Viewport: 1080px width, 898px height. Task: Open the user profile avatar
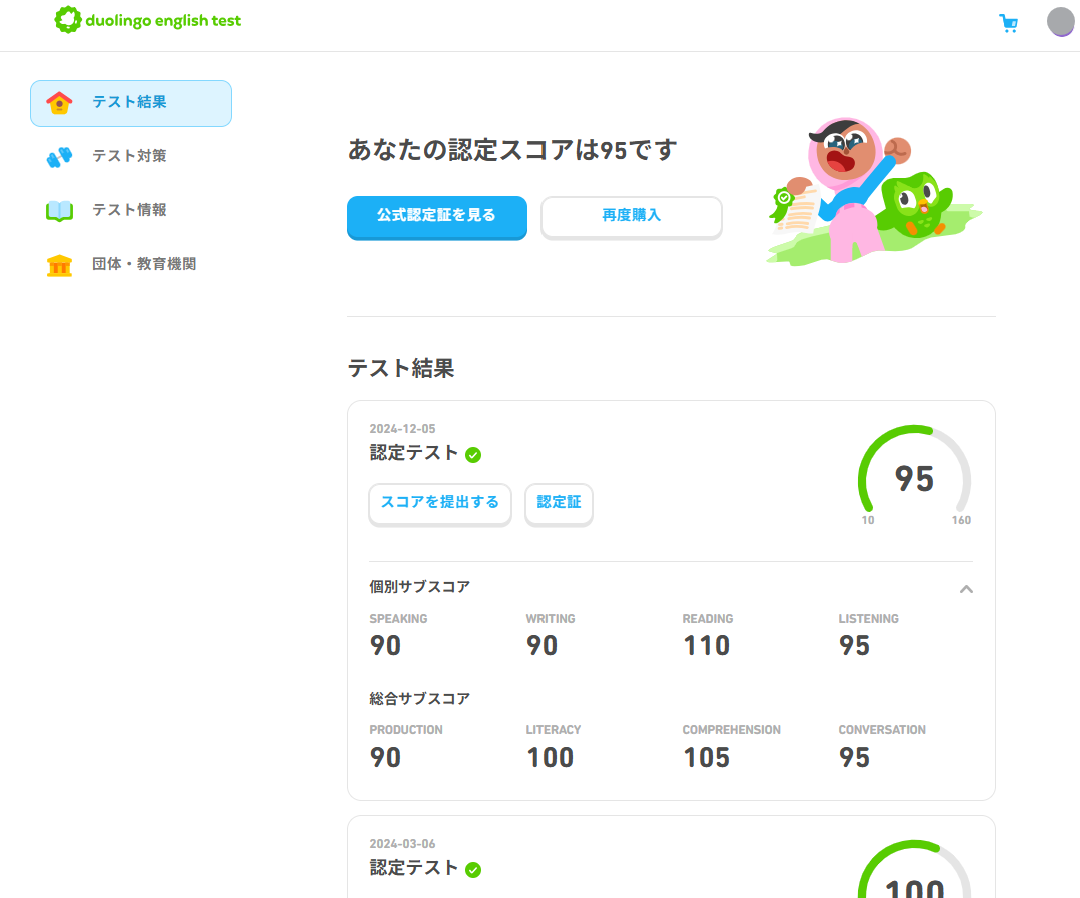[1061, 21]
